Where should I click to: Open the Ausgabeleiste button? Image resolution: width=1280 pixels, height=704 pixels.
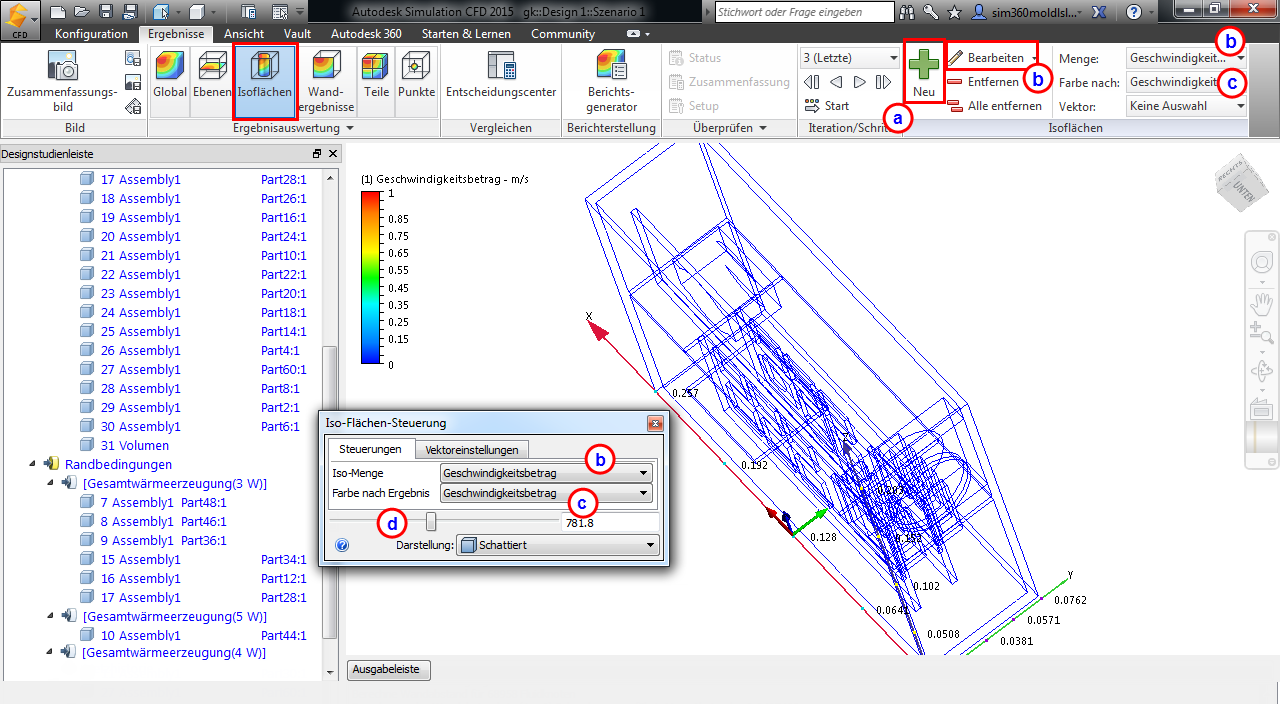coord(389,670)
